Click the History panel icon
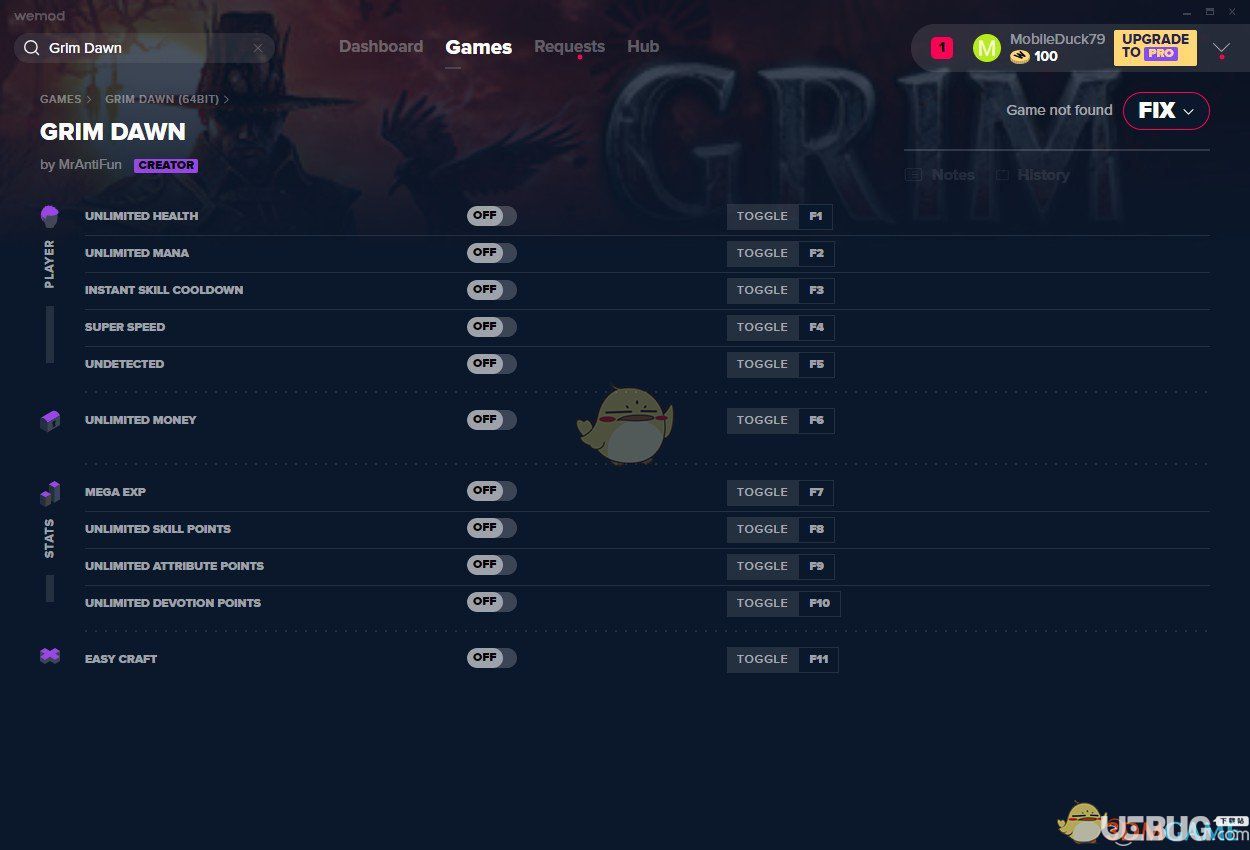 coord(1002,175)
